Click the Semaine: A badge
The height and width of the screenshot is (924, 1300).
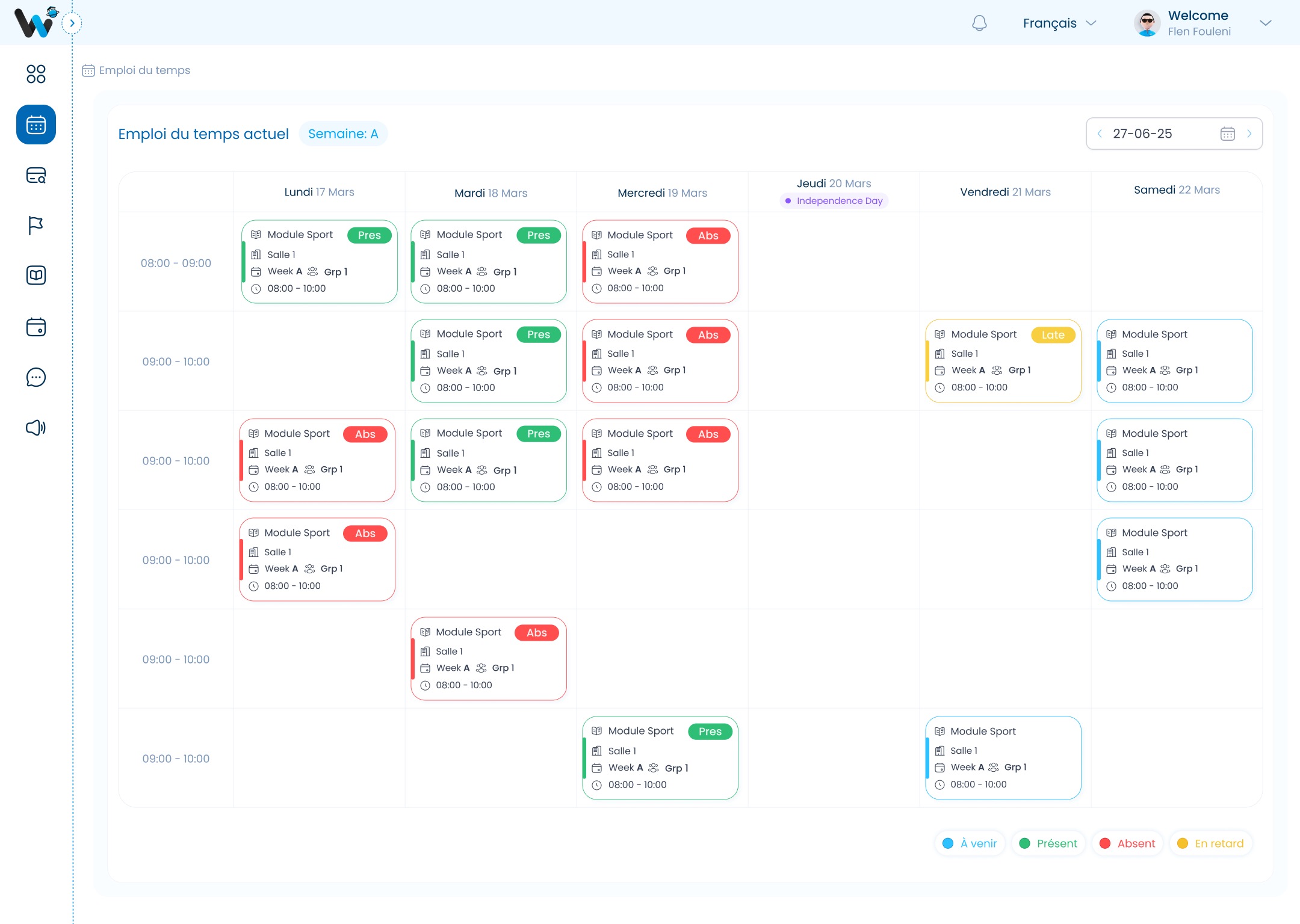tap(343, 134)
